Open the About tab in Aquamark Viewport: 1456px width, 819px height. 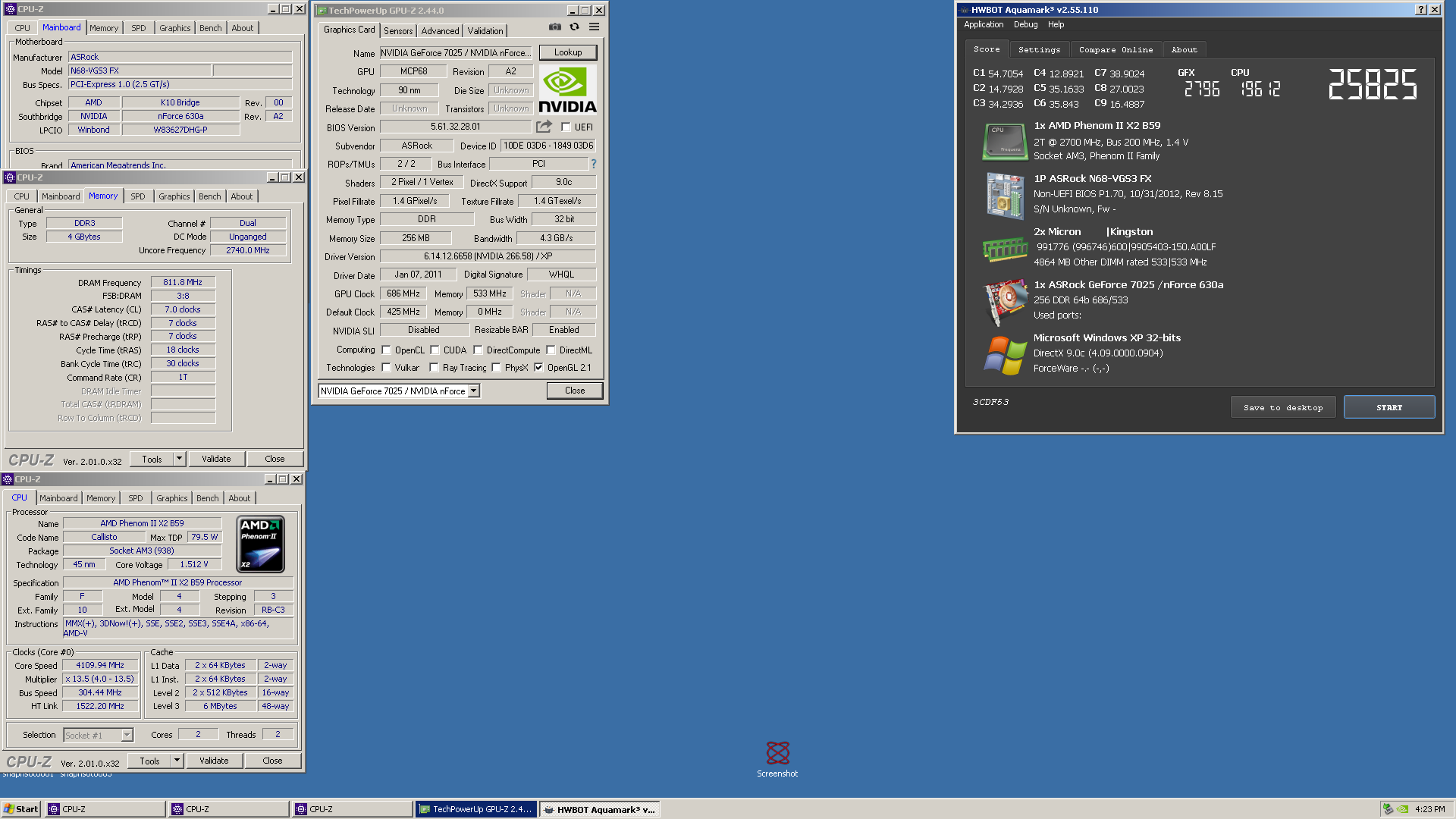[1184, 49]
